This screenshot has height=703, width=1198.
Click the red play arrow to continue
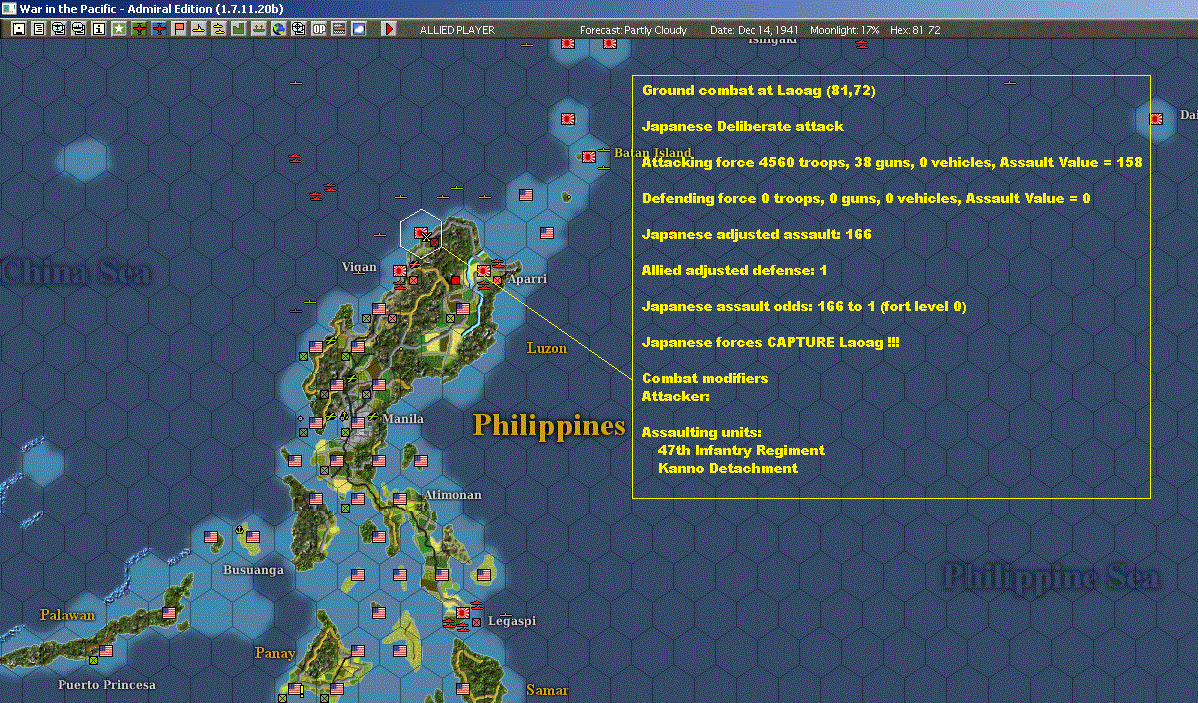coord(389,29)
